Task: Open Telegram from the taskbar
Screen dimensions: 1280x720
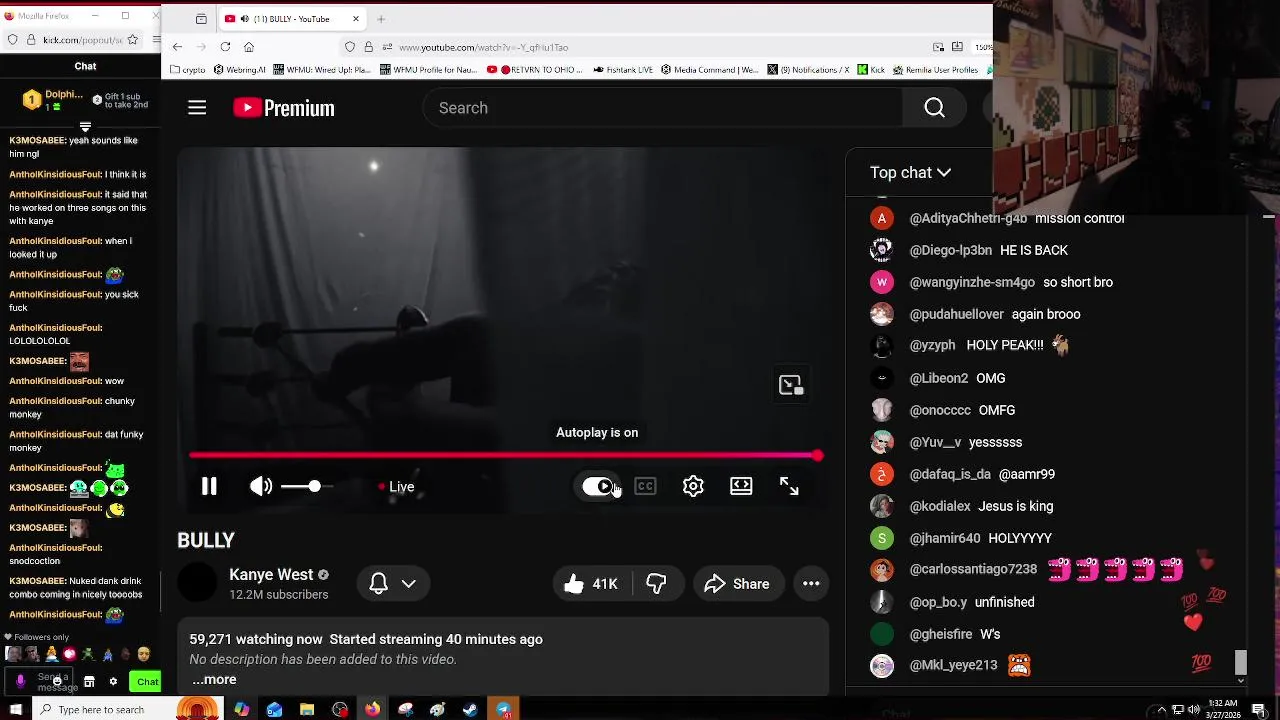Action: (503, 710)
